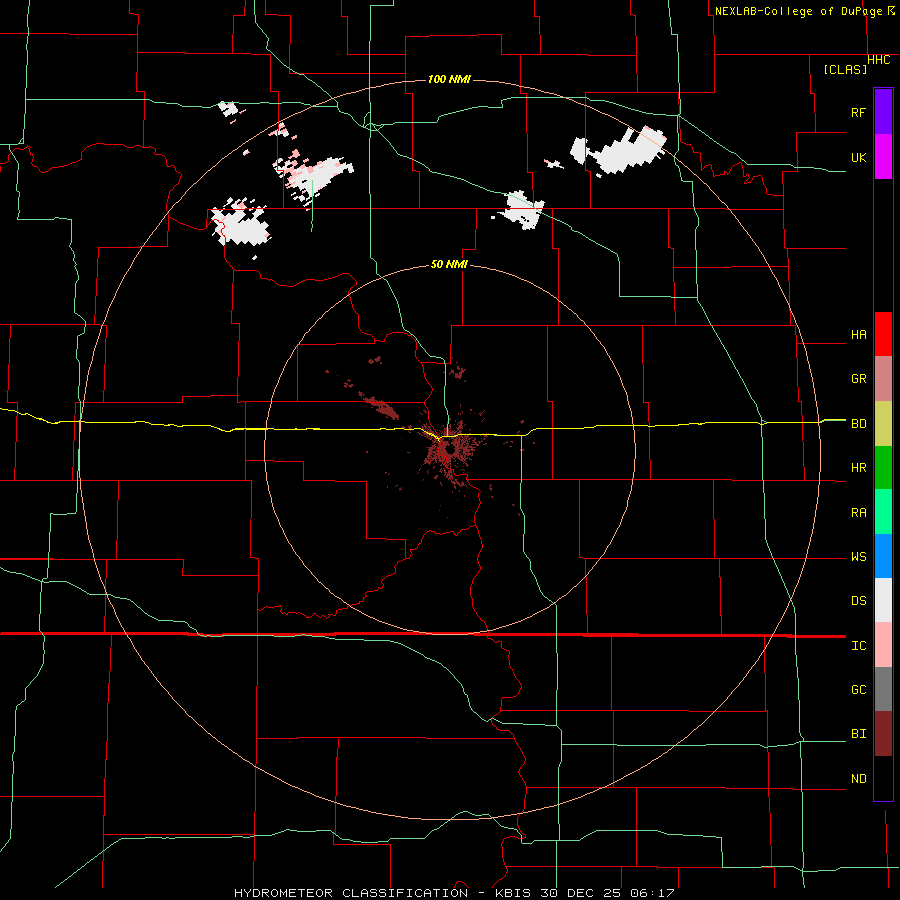Click the ND black legend swatch

pos(883,778)
